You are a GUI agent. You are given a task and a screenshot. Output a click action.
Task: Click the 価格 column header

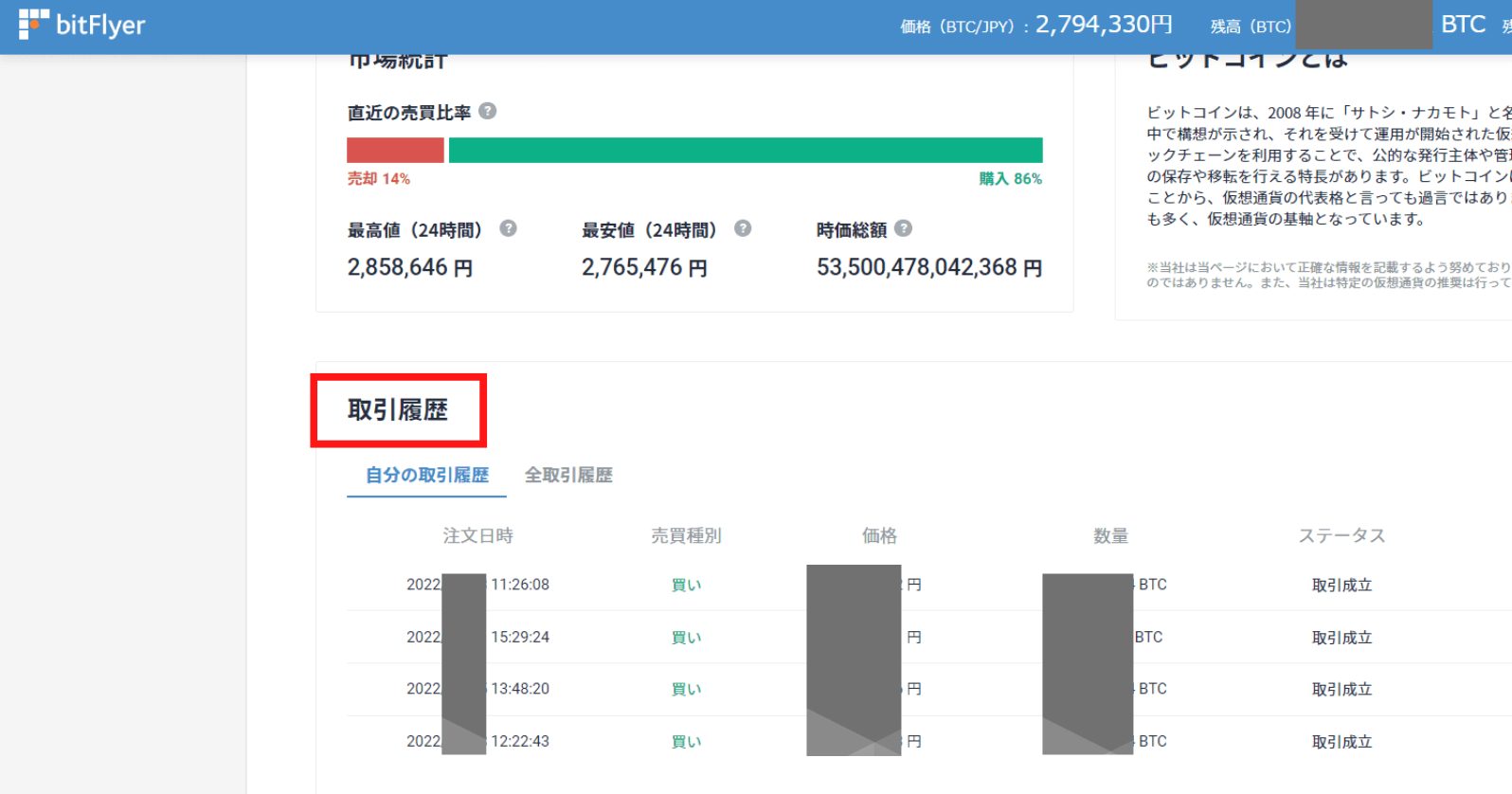point(879,536)
